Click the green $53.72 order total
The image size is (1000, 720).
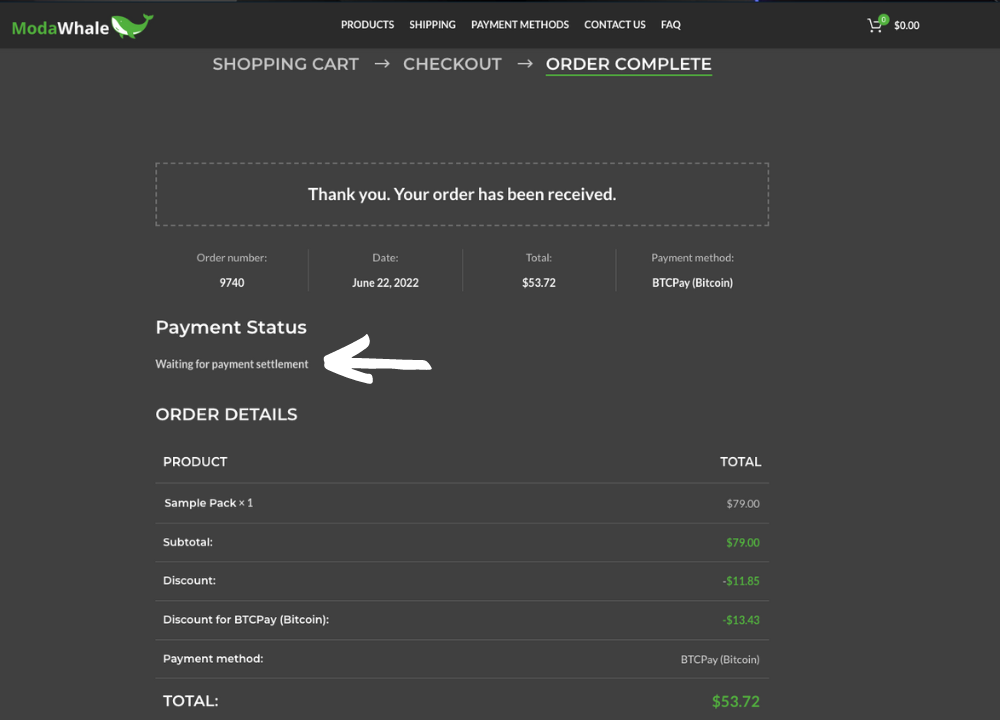735,701
